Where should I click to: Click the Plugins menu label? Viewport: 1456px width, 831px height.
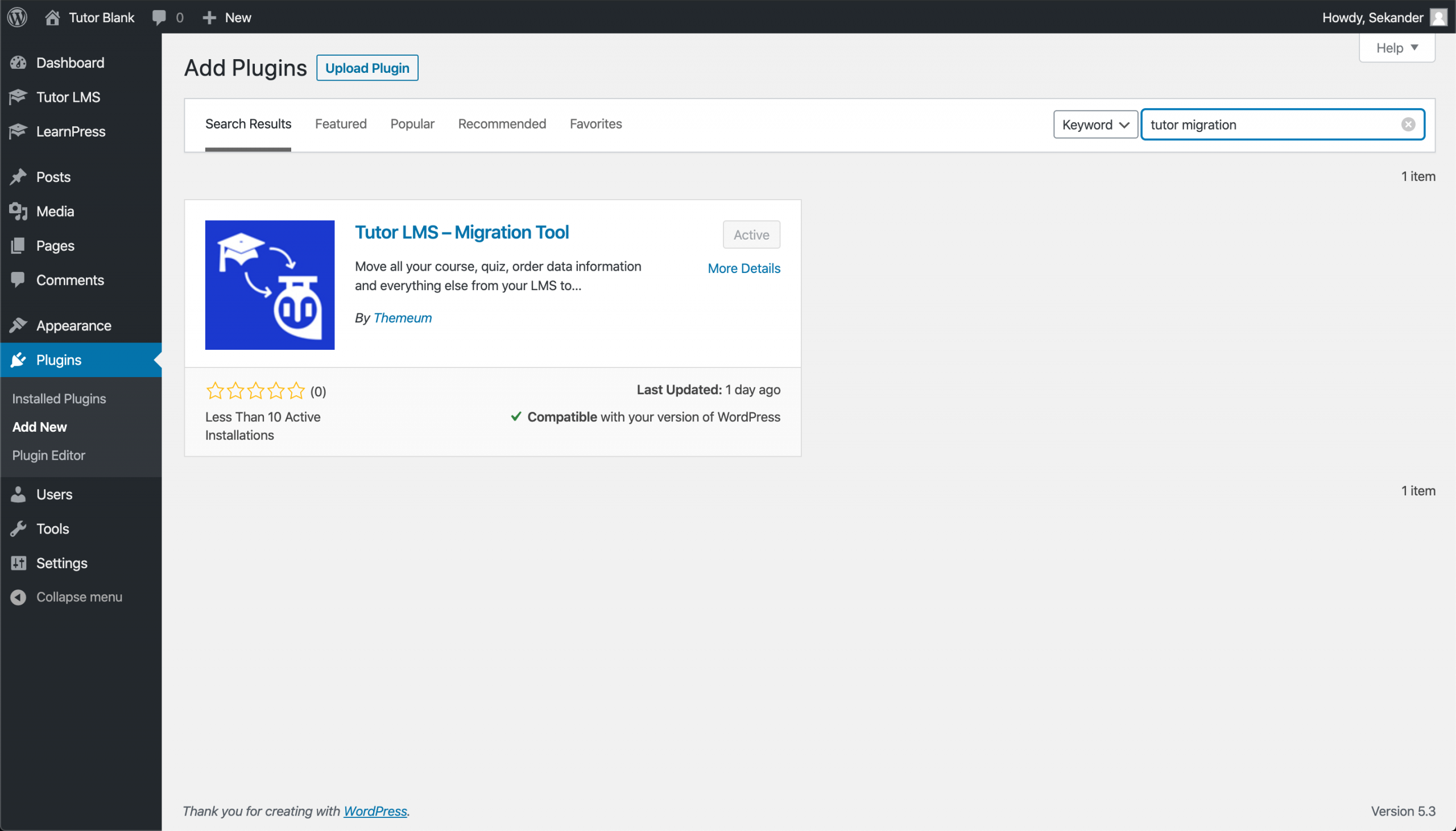pos(59,359)
